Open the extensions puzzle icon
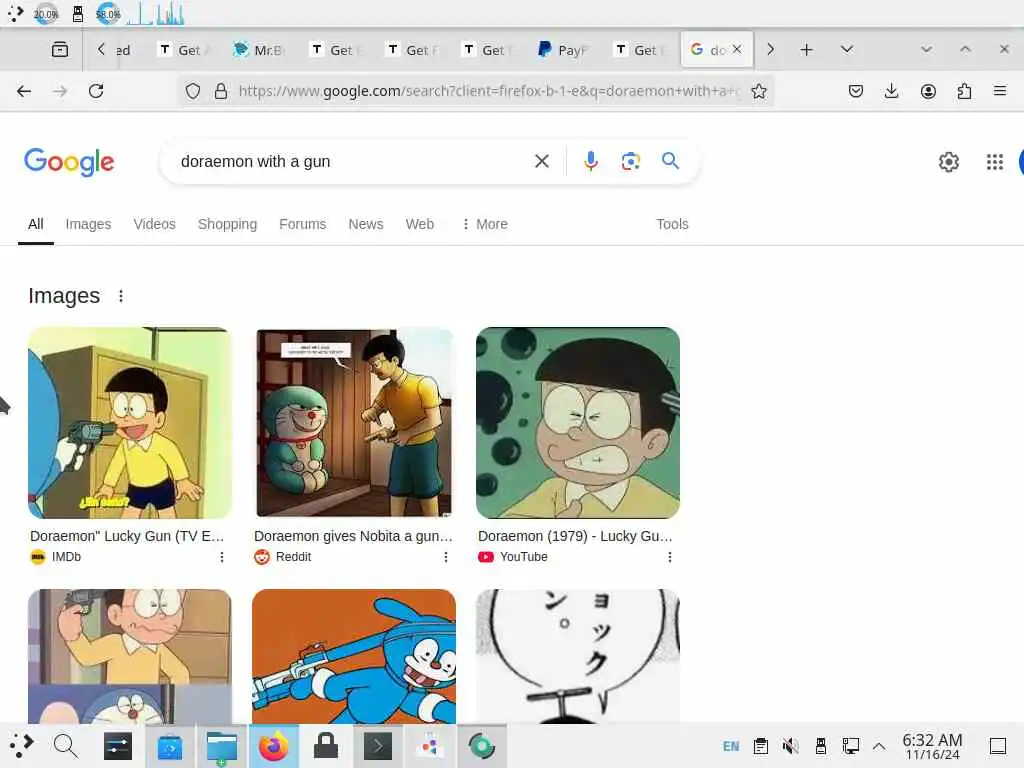The width and height of the screenshot is (1024, 768). [x=964, y=91]
